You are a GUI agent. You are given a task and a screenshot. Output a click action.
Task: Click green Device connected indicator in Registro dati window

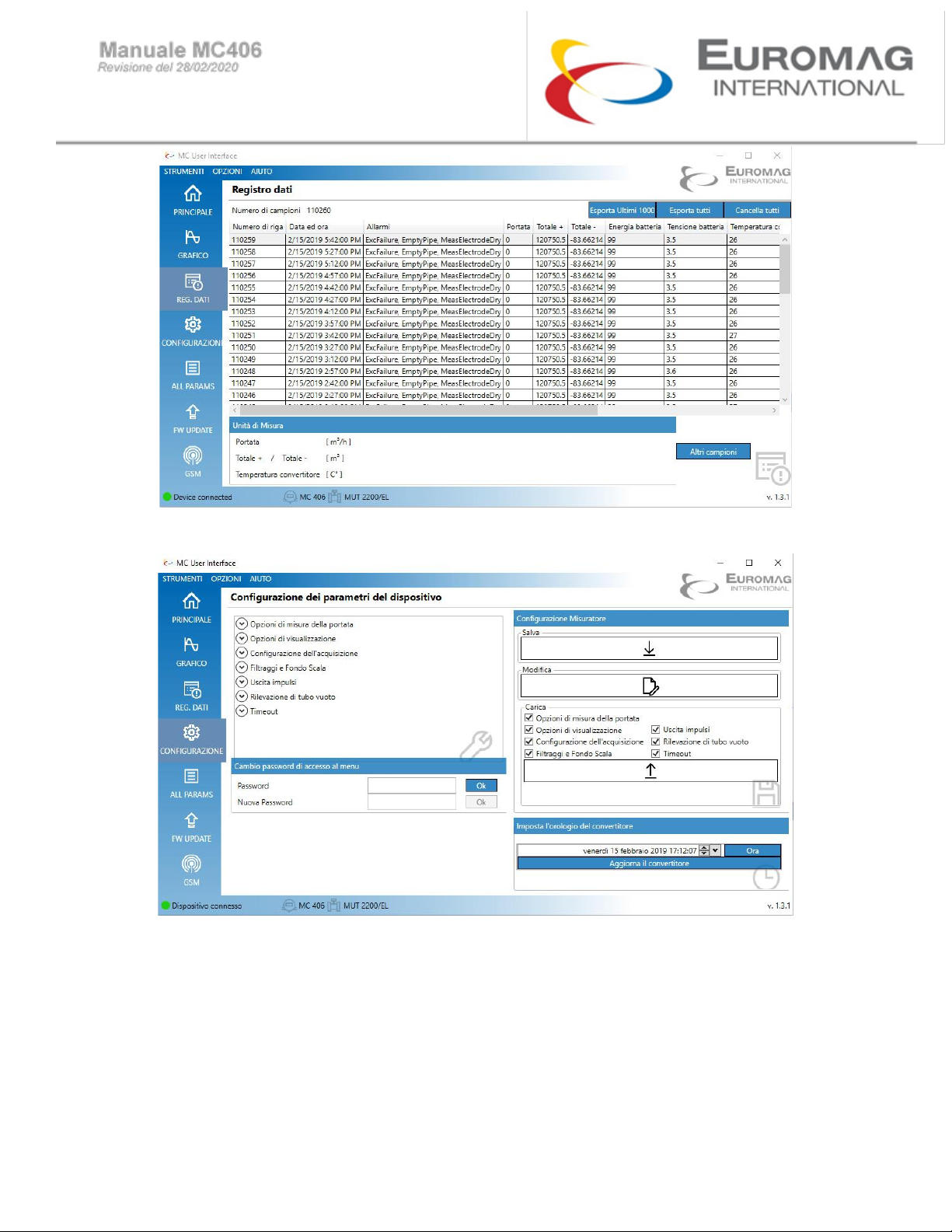pos(166,497)
